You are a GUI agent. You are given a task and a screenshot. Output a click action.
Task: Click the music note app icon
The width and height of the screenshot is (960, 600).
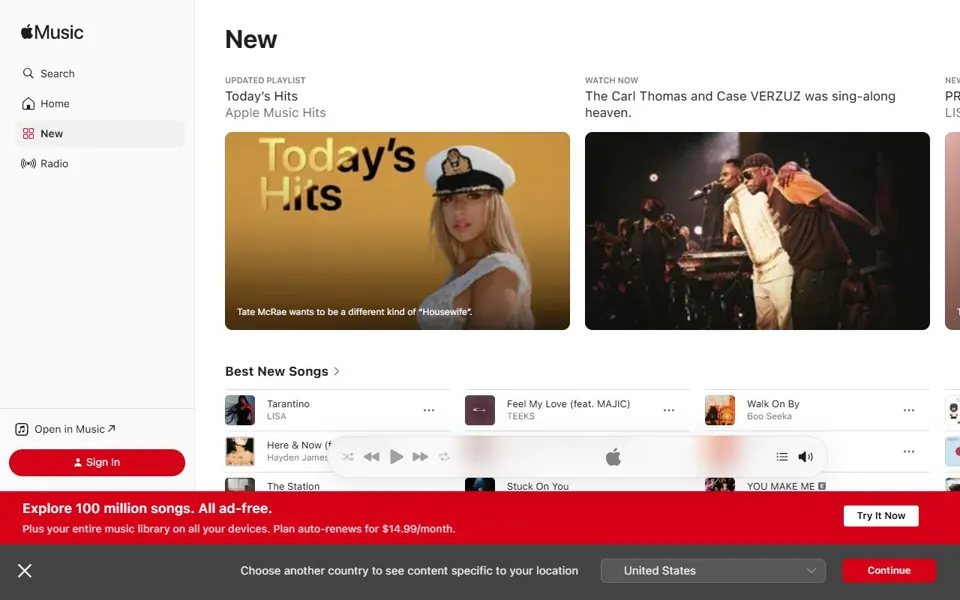tap(22, 429)
